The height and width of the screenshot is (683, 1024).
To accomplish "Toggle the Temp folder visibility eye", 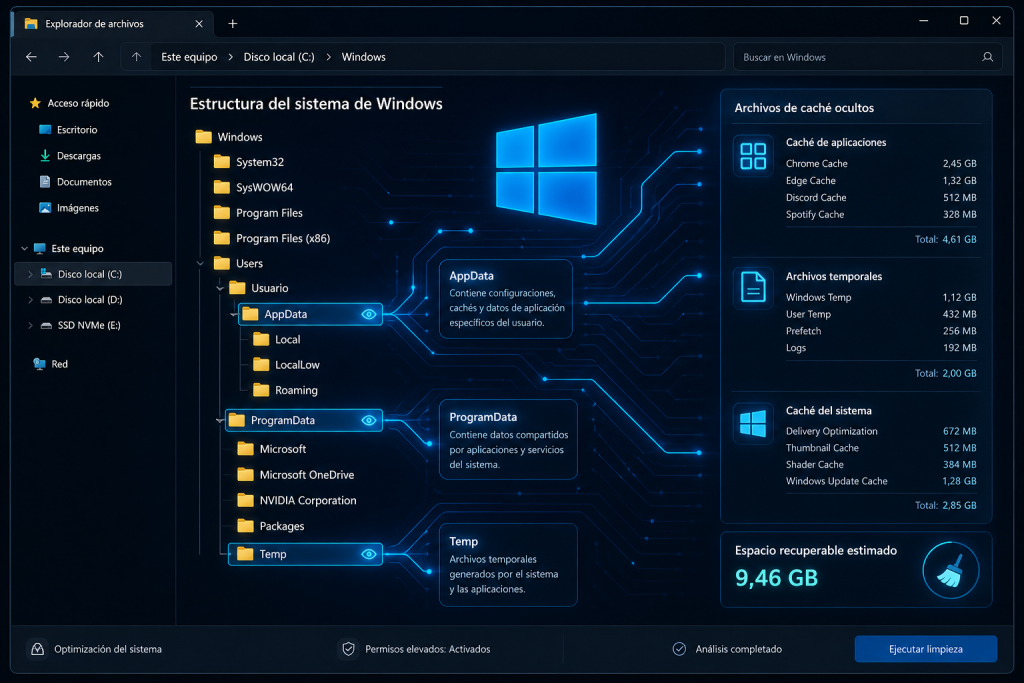I will point(369,554).
